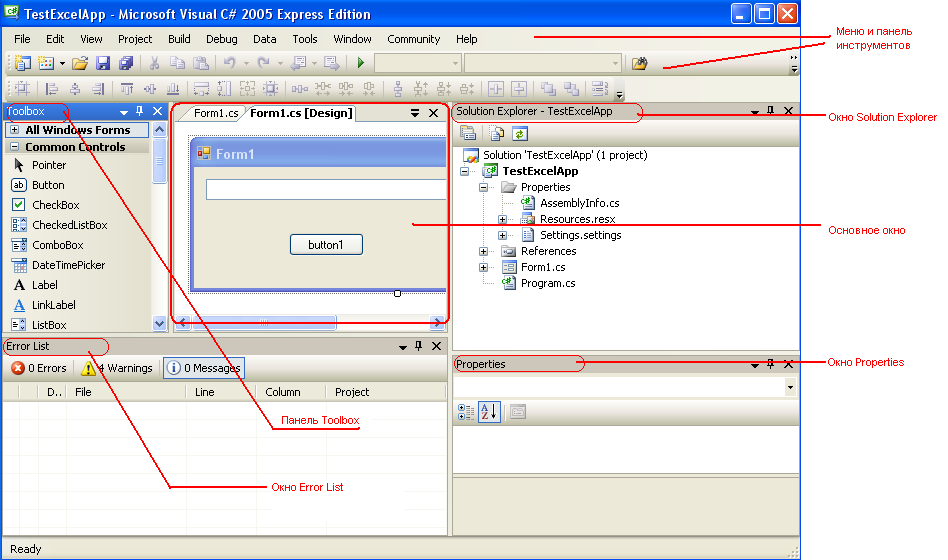
Task: Toggle the 4 Warnings filter
Action: [x=117, y=368]
